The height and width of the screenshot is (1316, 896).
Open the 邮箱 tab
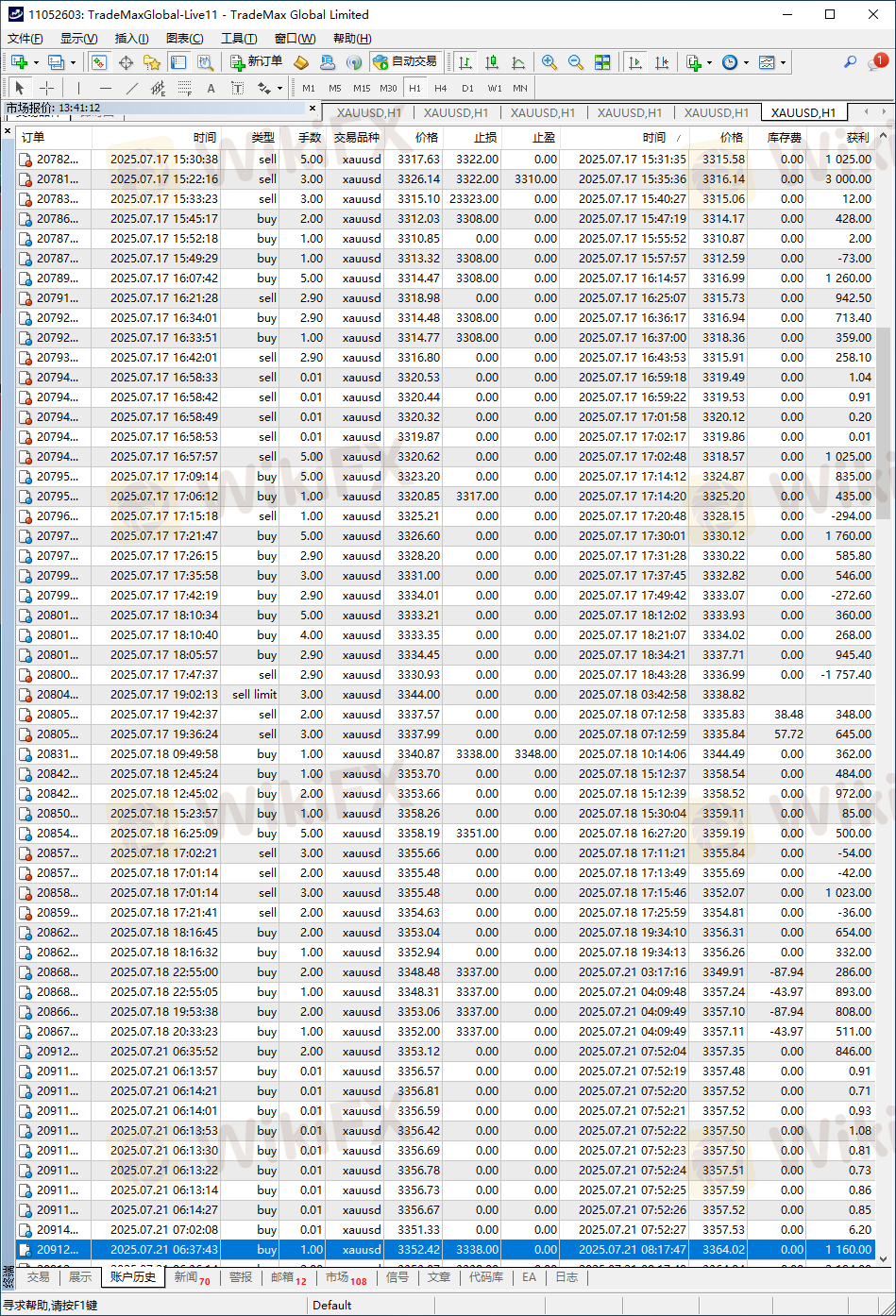[x=288, y=1276]
